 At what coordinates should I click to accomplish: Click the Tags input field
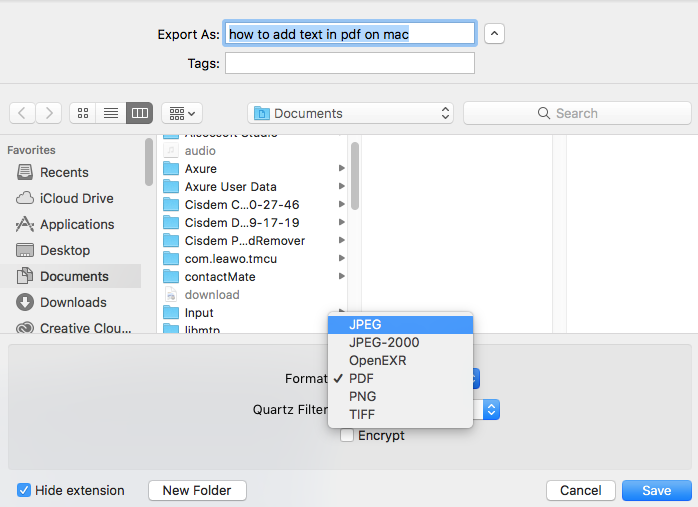[350, 63]
